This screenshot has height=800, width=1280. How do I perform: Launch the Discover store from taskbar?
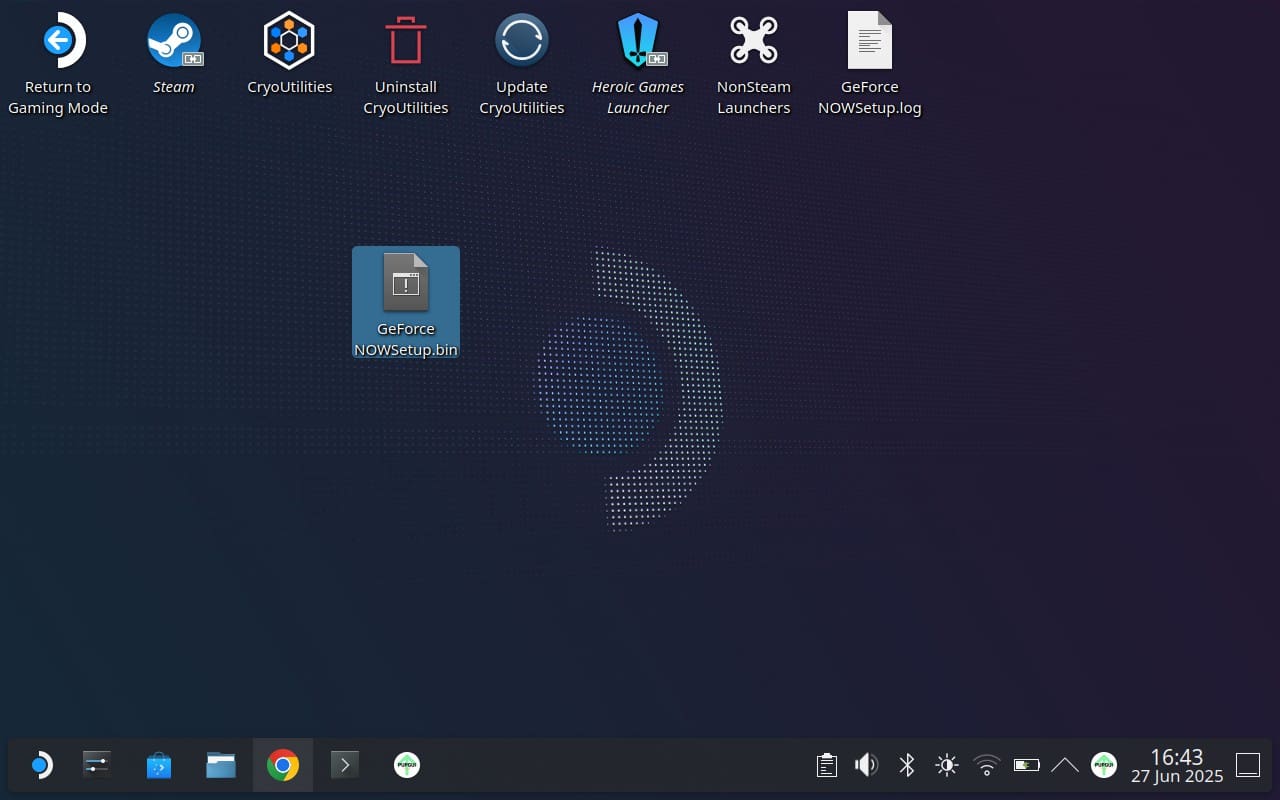158,766
